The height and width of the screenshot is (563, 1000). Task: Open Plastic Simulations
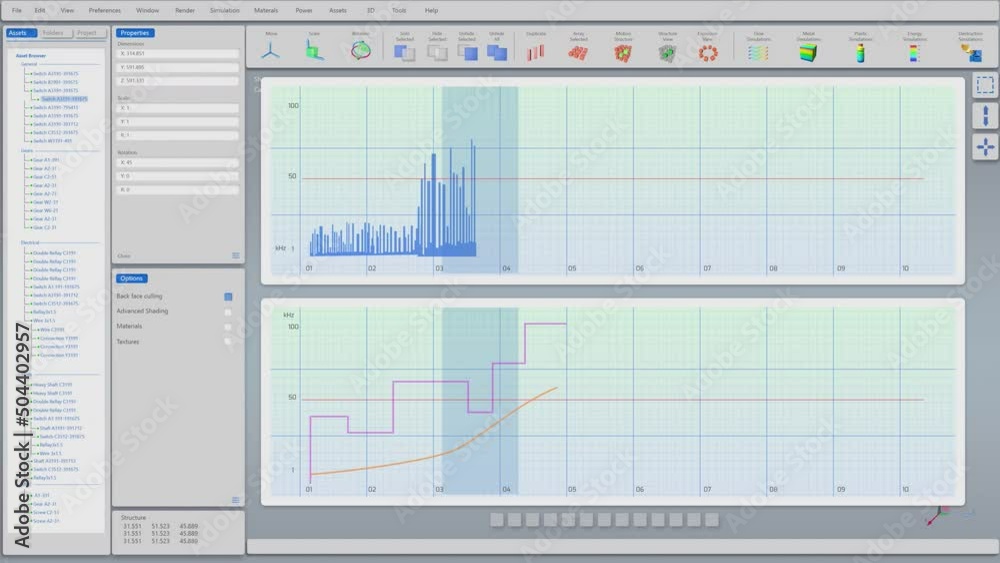860,53
